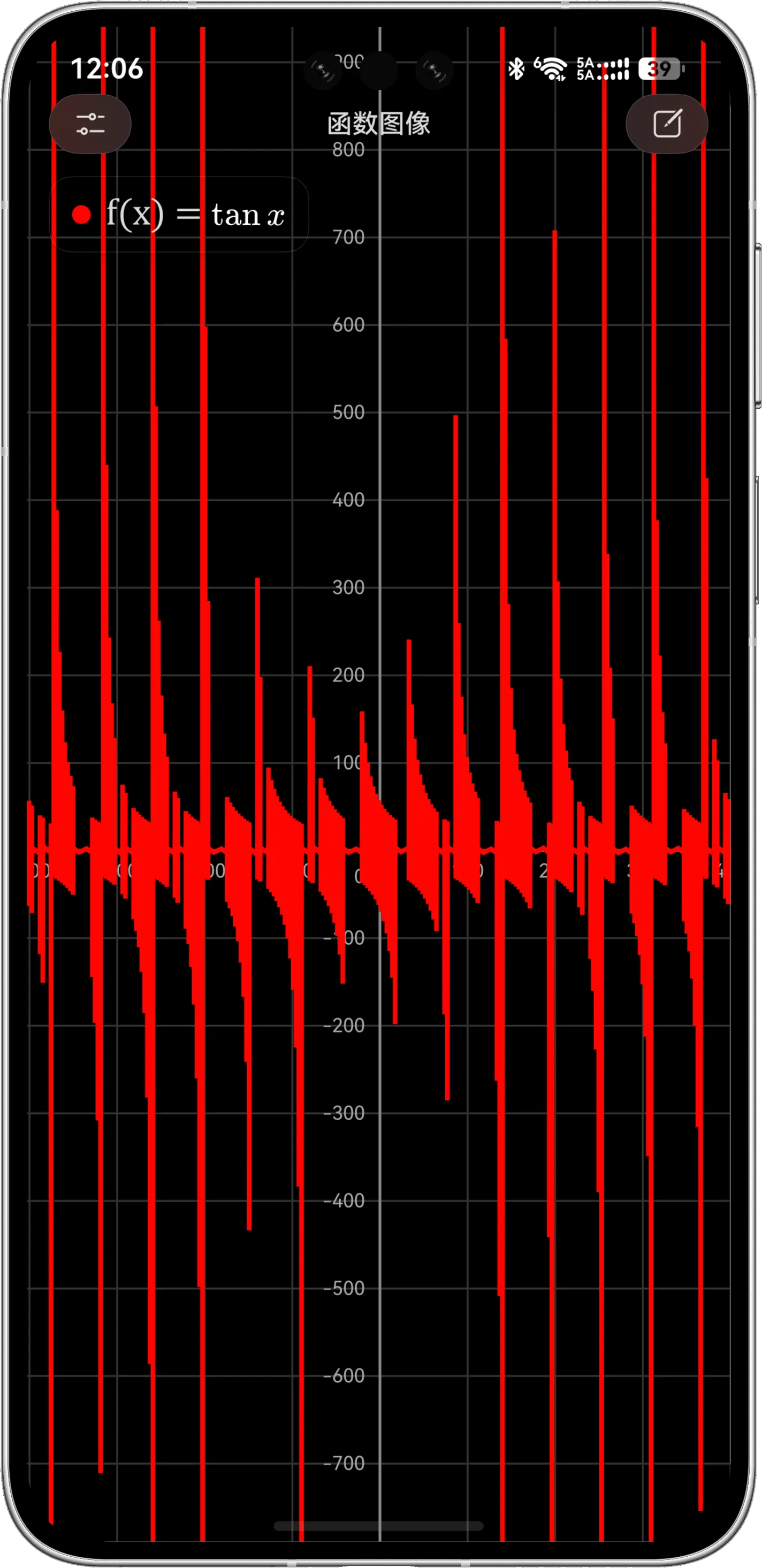762x1568 pixels.
Task: Tap the y-axis label 500
Action: click(348, 412)
